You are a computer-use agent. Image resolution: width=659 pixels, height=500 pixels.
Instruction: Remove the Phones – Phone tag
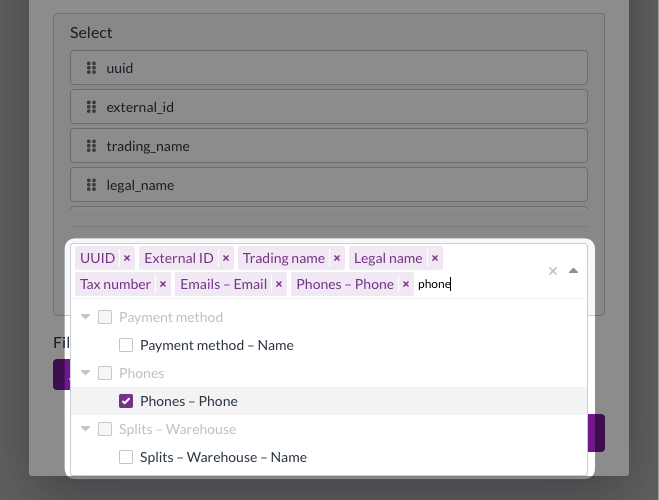tap(406, 284)
